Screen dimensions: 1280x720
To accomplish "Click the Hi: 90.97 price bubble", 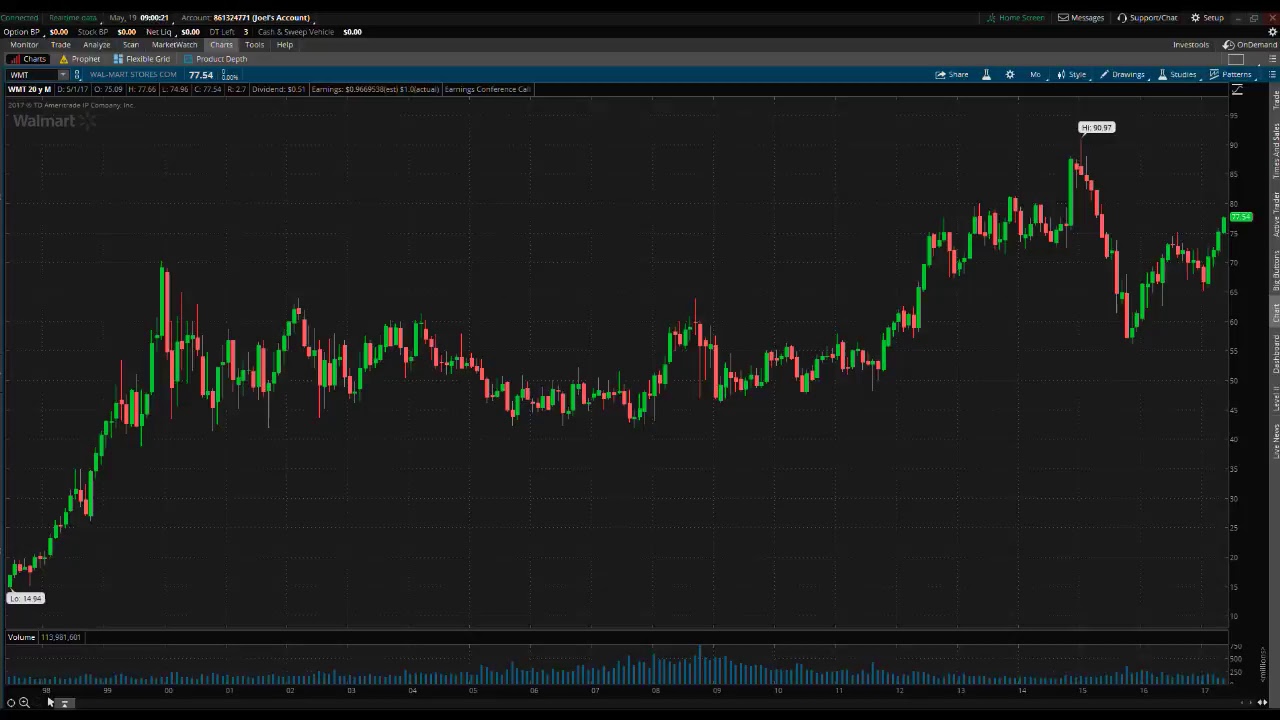I will pos(1096,128).
